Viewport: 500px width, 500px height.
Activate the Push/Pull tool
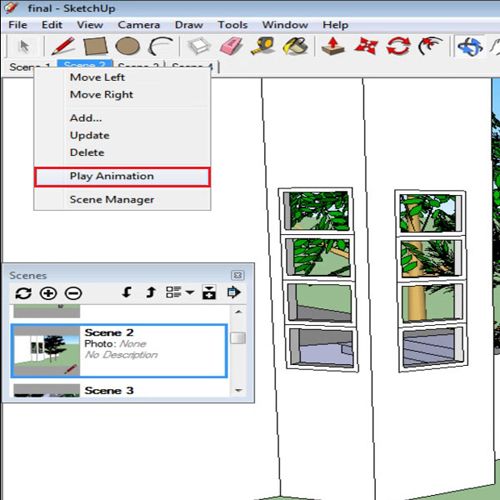click(333, 46)
